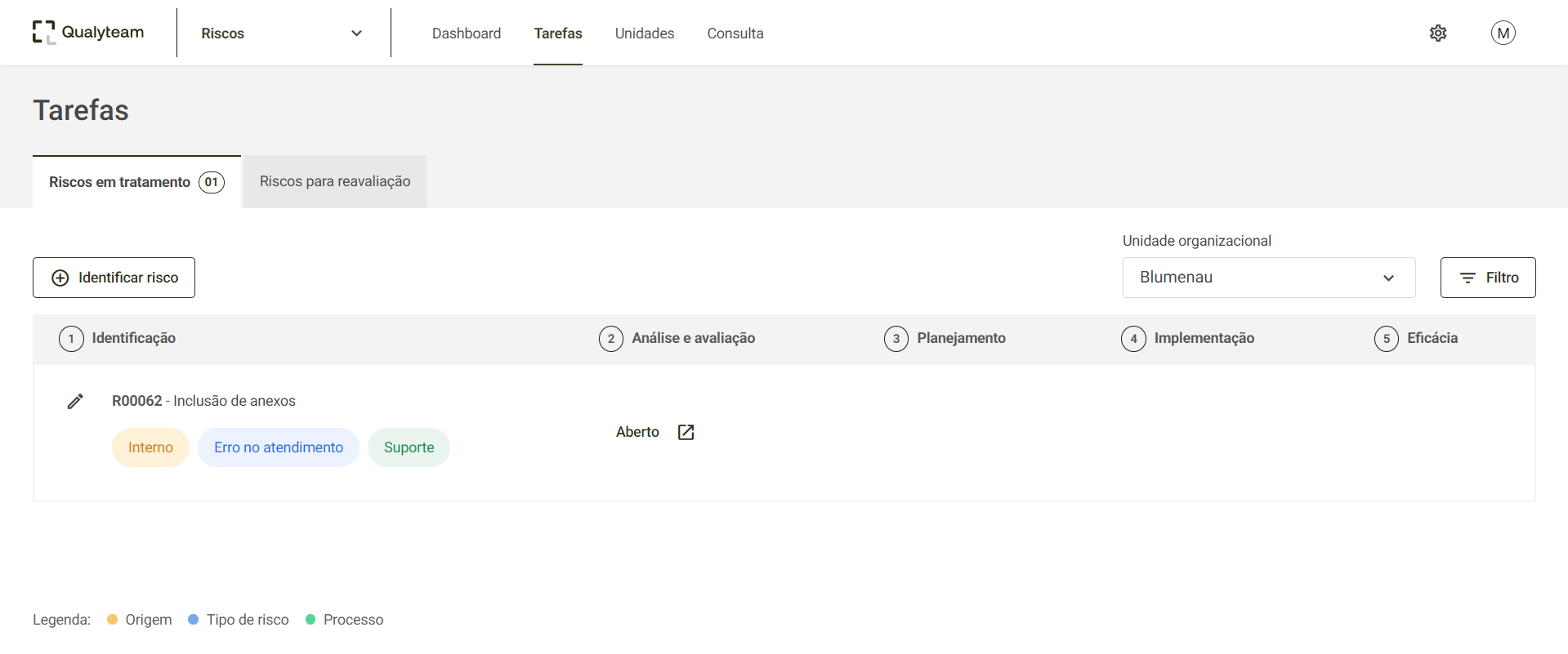Viewport: 1568px width, 654px height.
Task: Open risk in new window icon beside Aberto
Action: click(686, 432)
